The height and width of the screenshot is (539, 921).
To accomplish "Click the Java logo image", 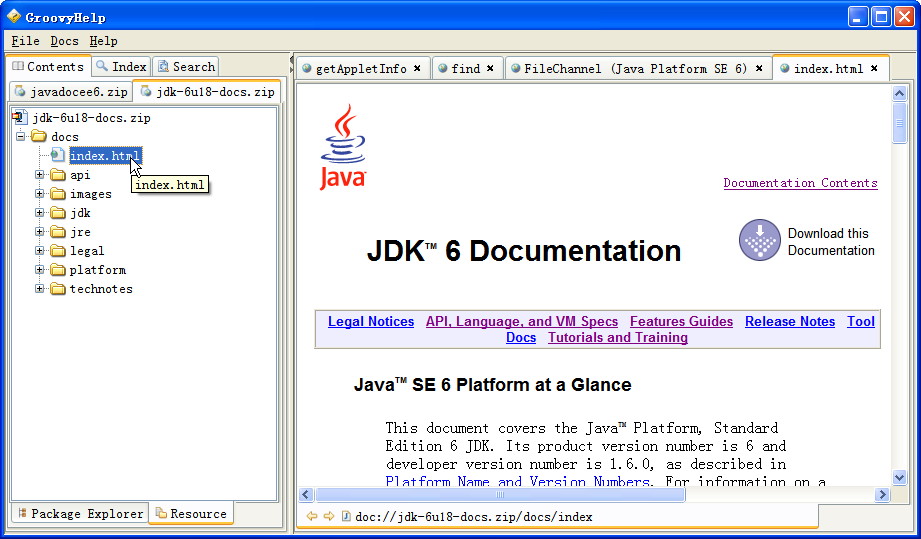I will [x=343, y=147].
